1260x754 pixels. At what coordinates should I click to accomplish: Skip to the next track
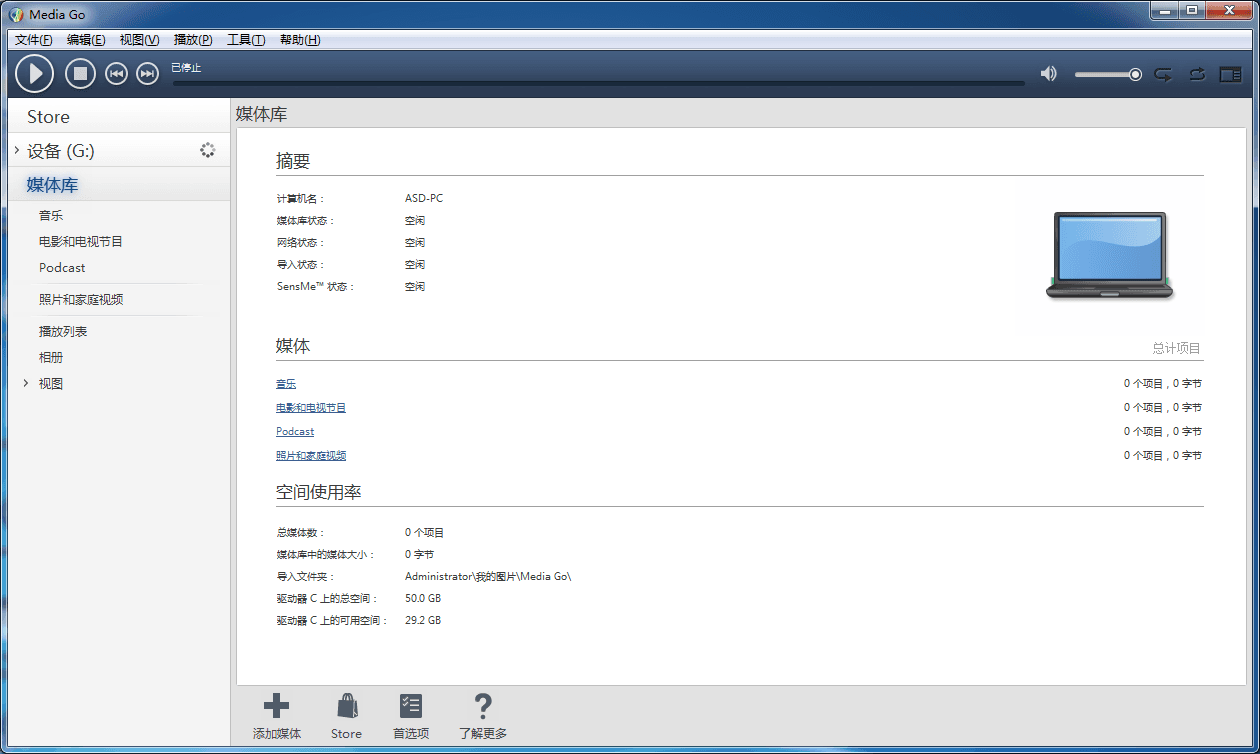(148, 74)
